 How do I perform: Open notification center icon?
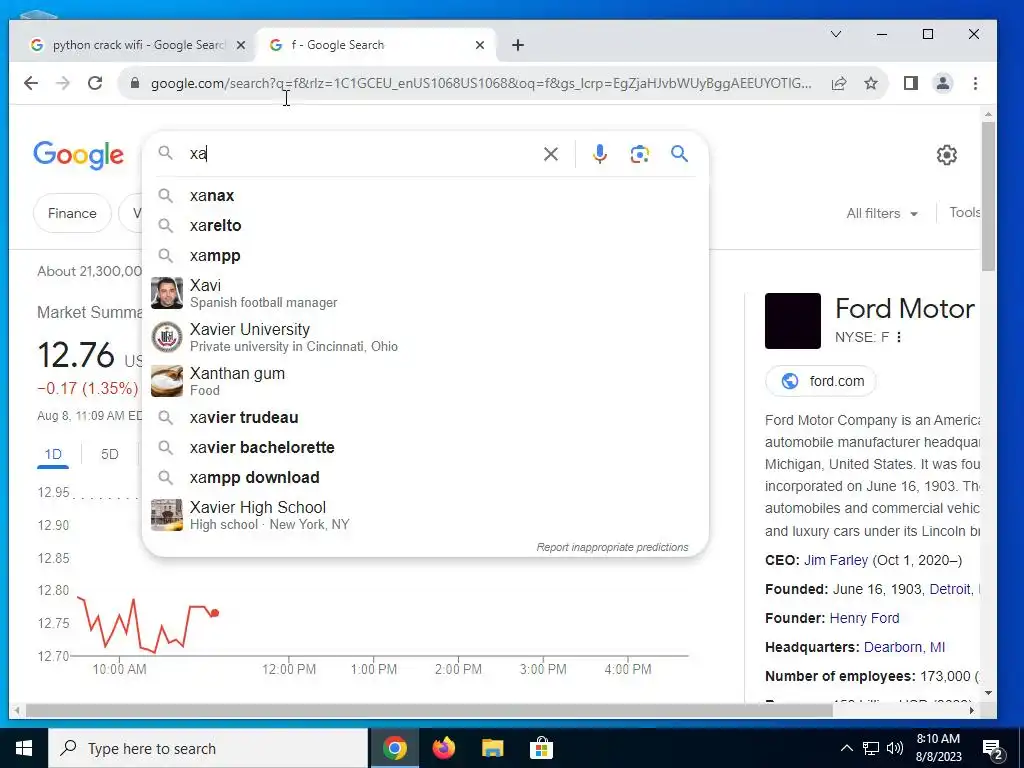pyautogui.click(x=993, y=750)
